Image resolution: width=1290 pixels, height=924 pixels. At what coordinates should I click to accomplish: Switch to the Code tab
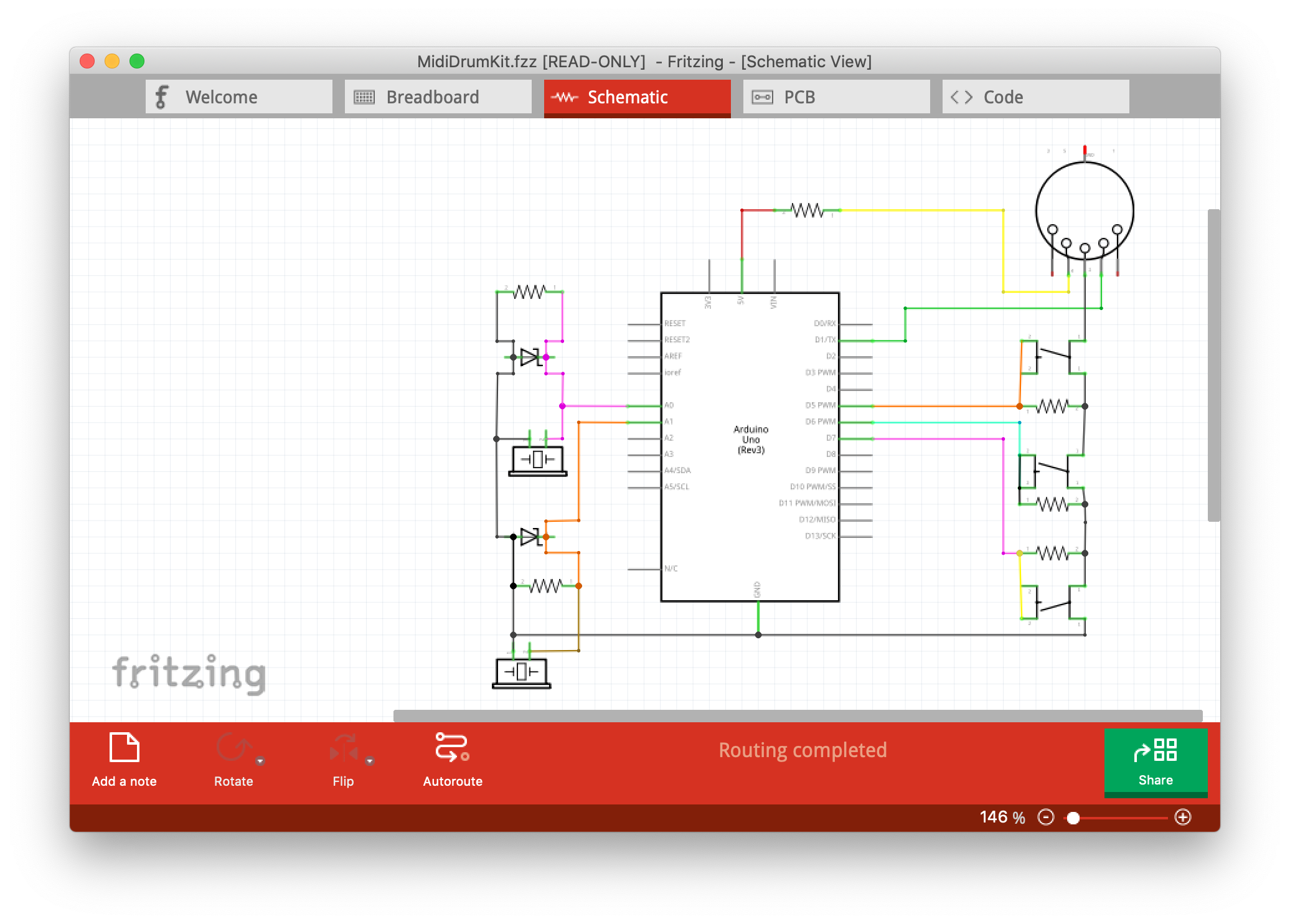1035,97
